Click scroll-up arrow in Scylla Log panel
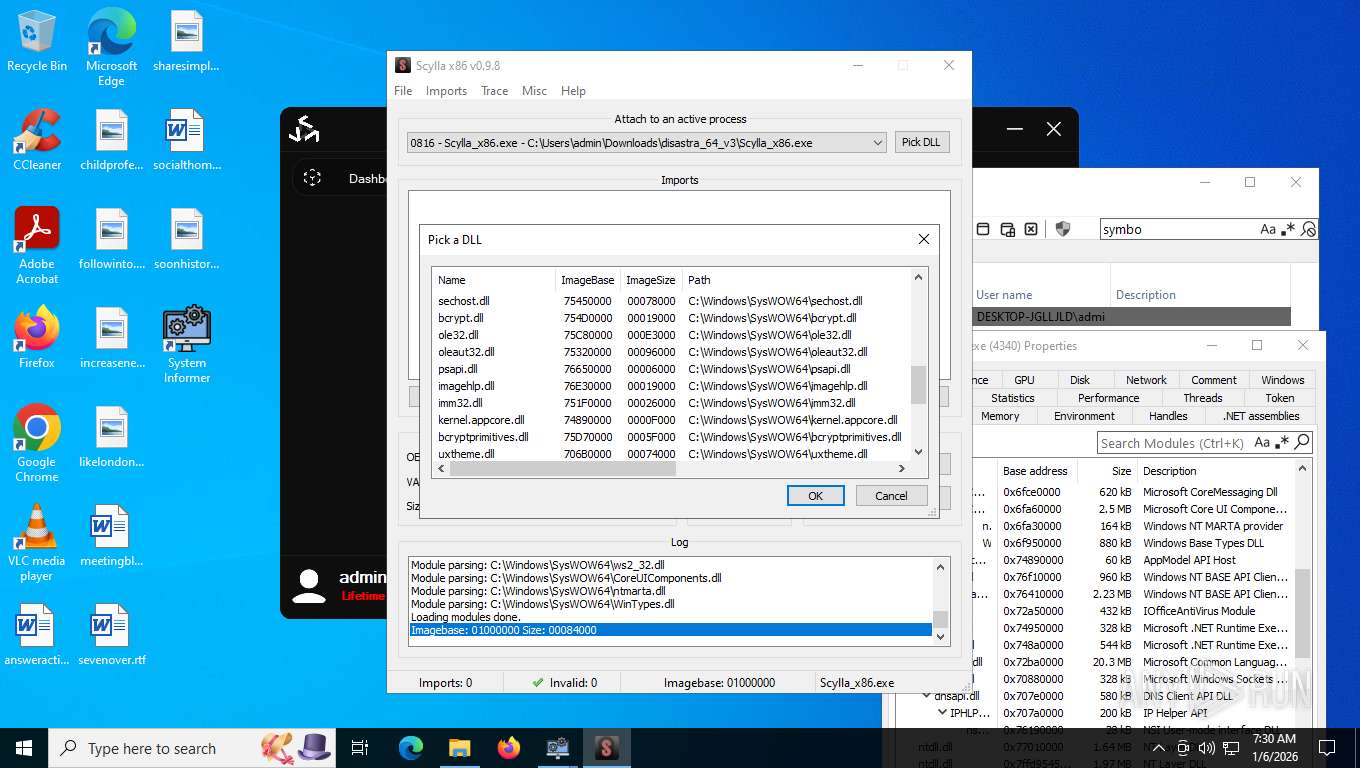This screenshot has width=1360, height=768. 940,567
